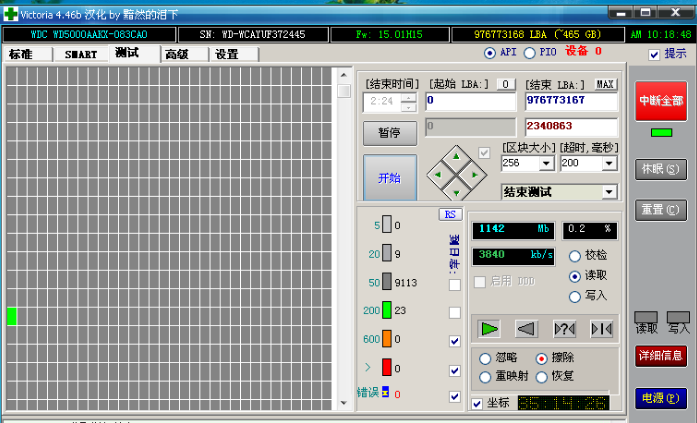
Task: Click the RS button above block counts
Action: coord(448,214)
